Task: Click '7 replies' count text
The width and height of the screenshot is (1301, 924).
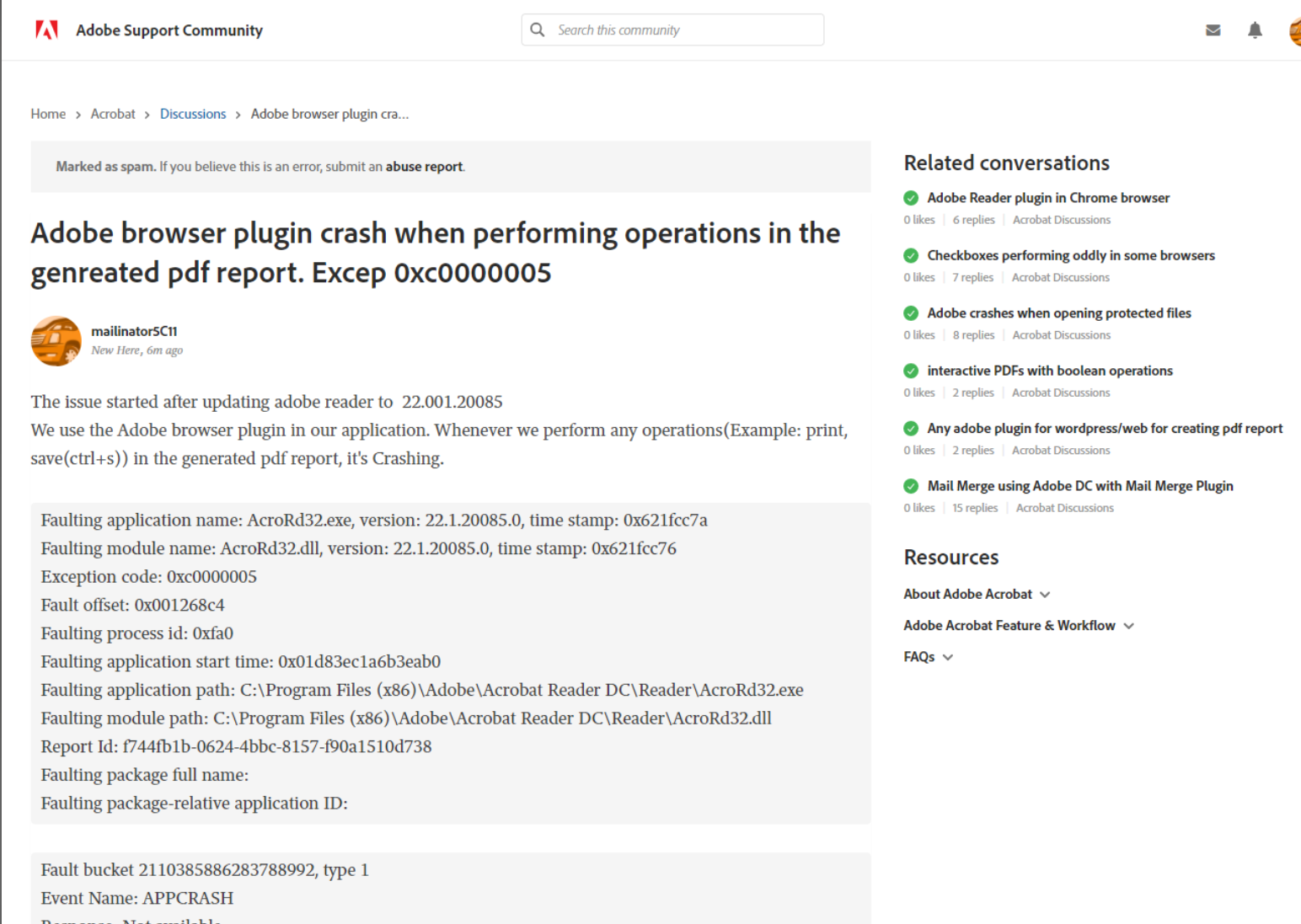Action: 973,277
